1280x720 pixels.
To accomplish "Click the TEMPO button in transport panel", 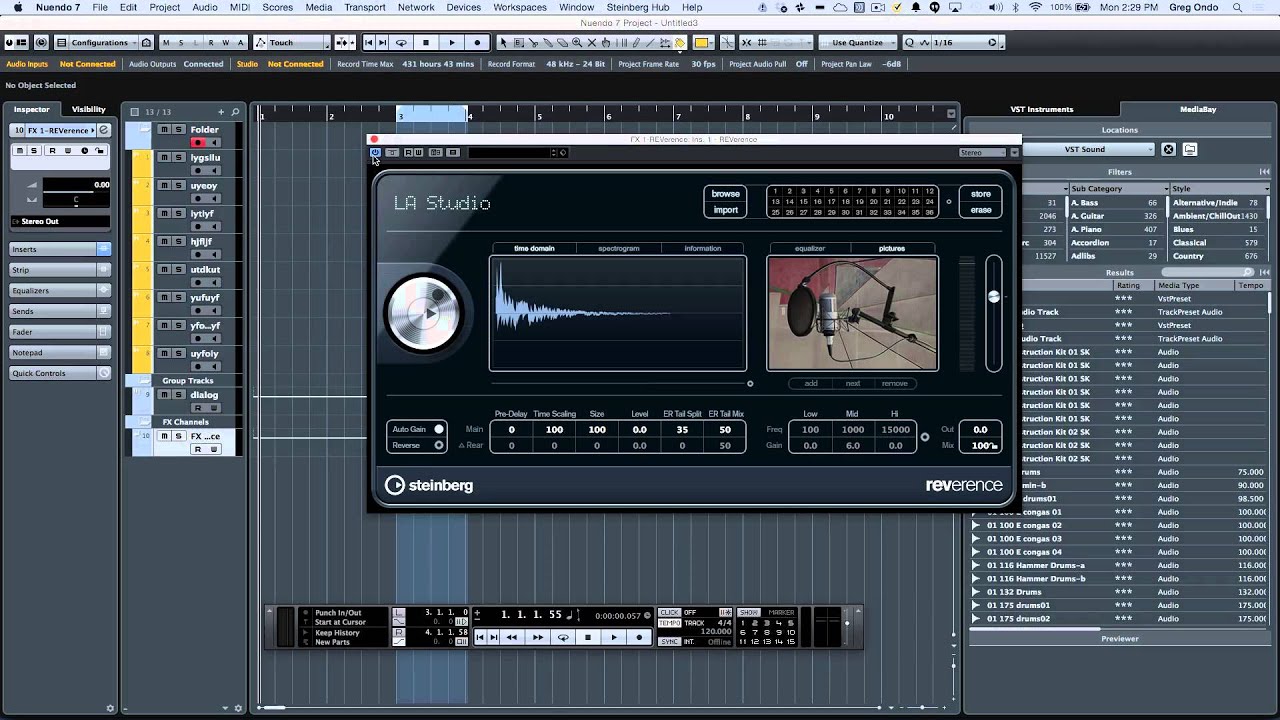I will [669, 623].
